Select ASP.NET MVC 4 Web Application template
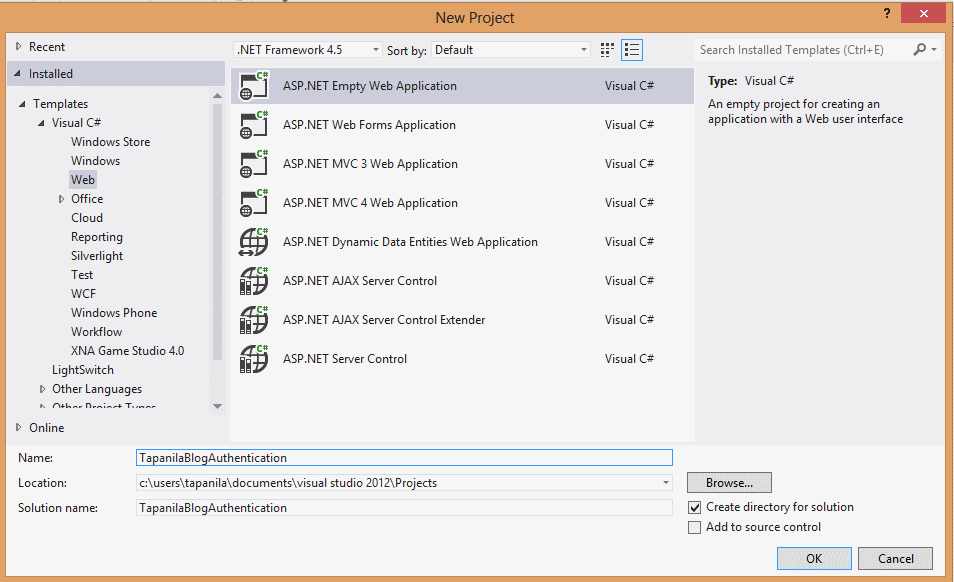 pyautogui.click(x=370, y=203)
